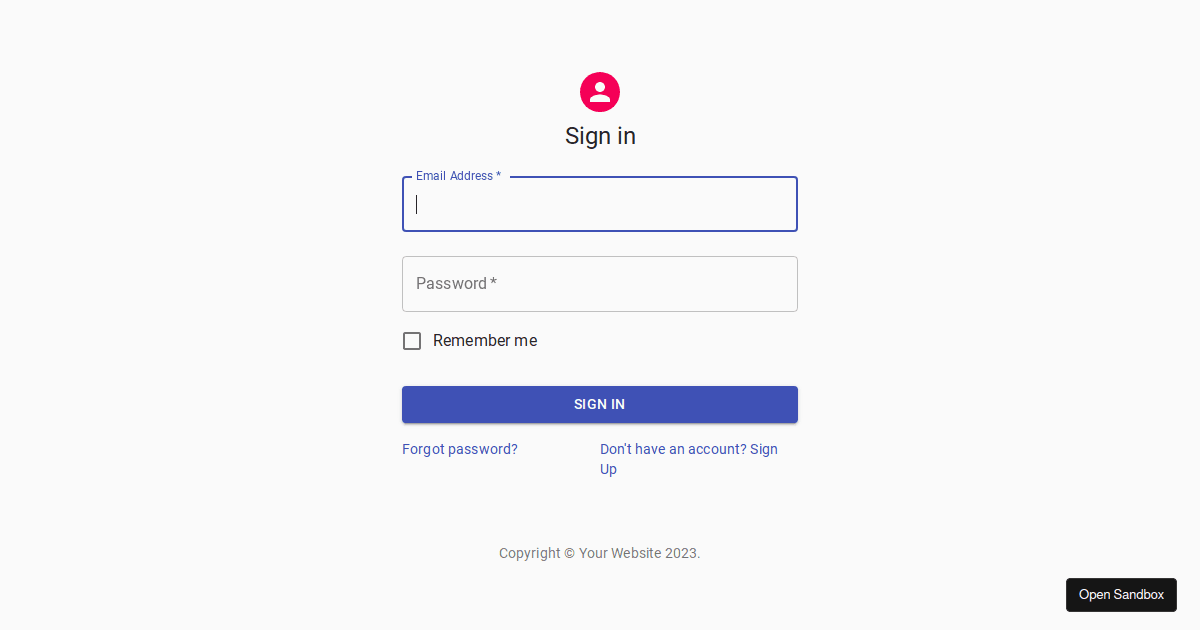Click the person silhouette inside the avatar
Screen dimensions: 1200x630
pyautogui.click(x=600, y=92)
